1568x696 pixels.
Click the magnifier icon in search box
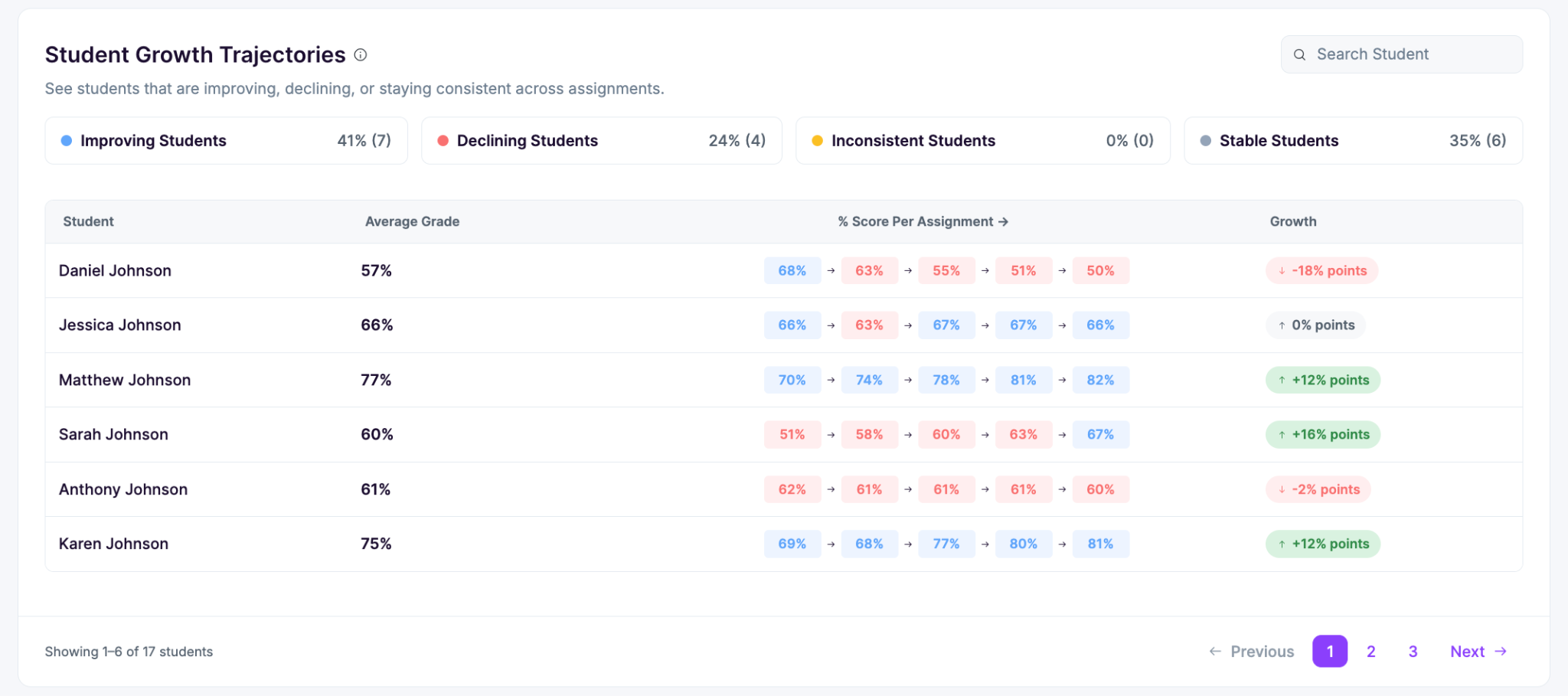point(1299,55)
